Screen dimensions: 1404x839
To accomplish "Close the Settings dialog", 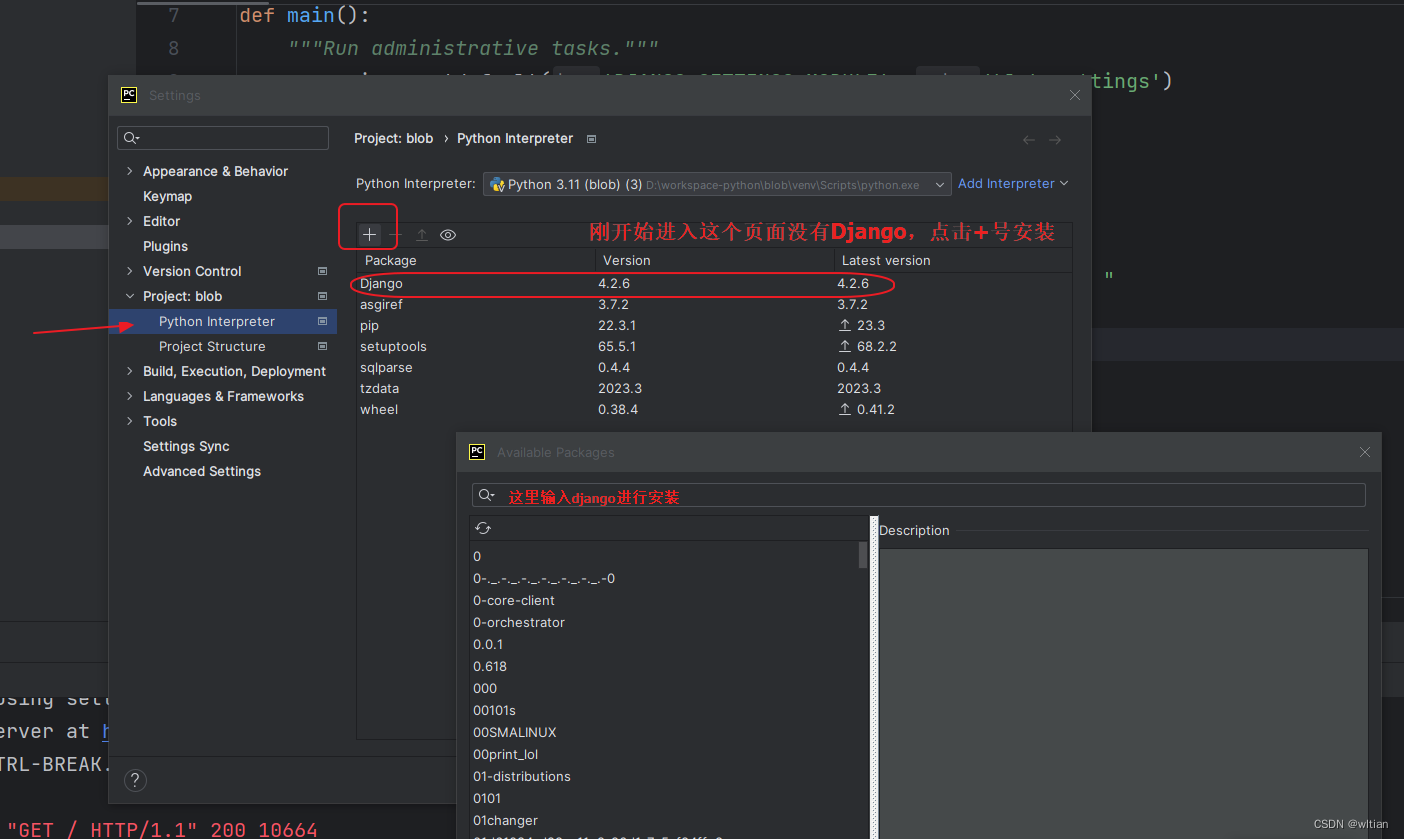I will tap(1075, 95).
